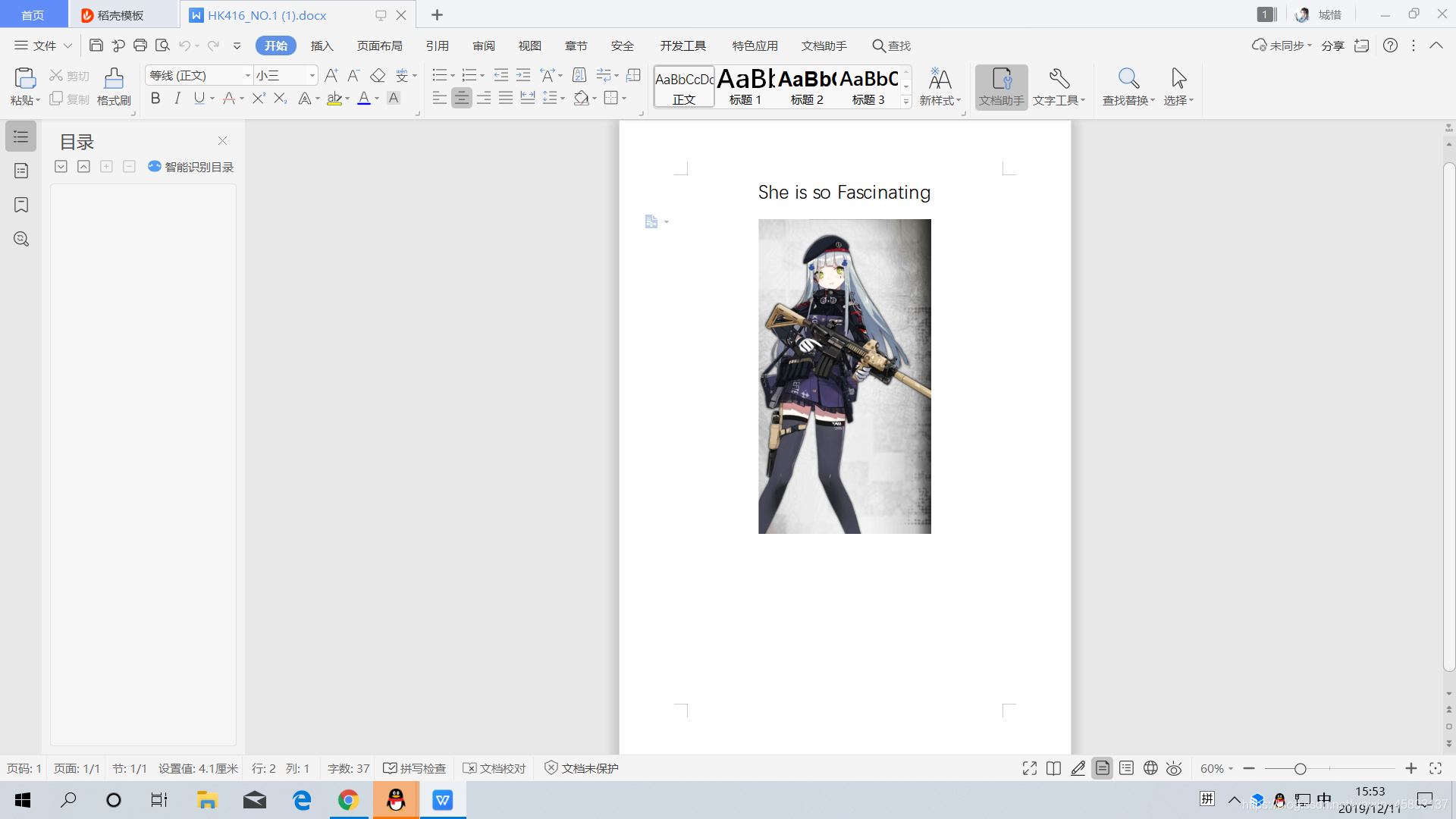Align paragraph to the left

point(440,98)
